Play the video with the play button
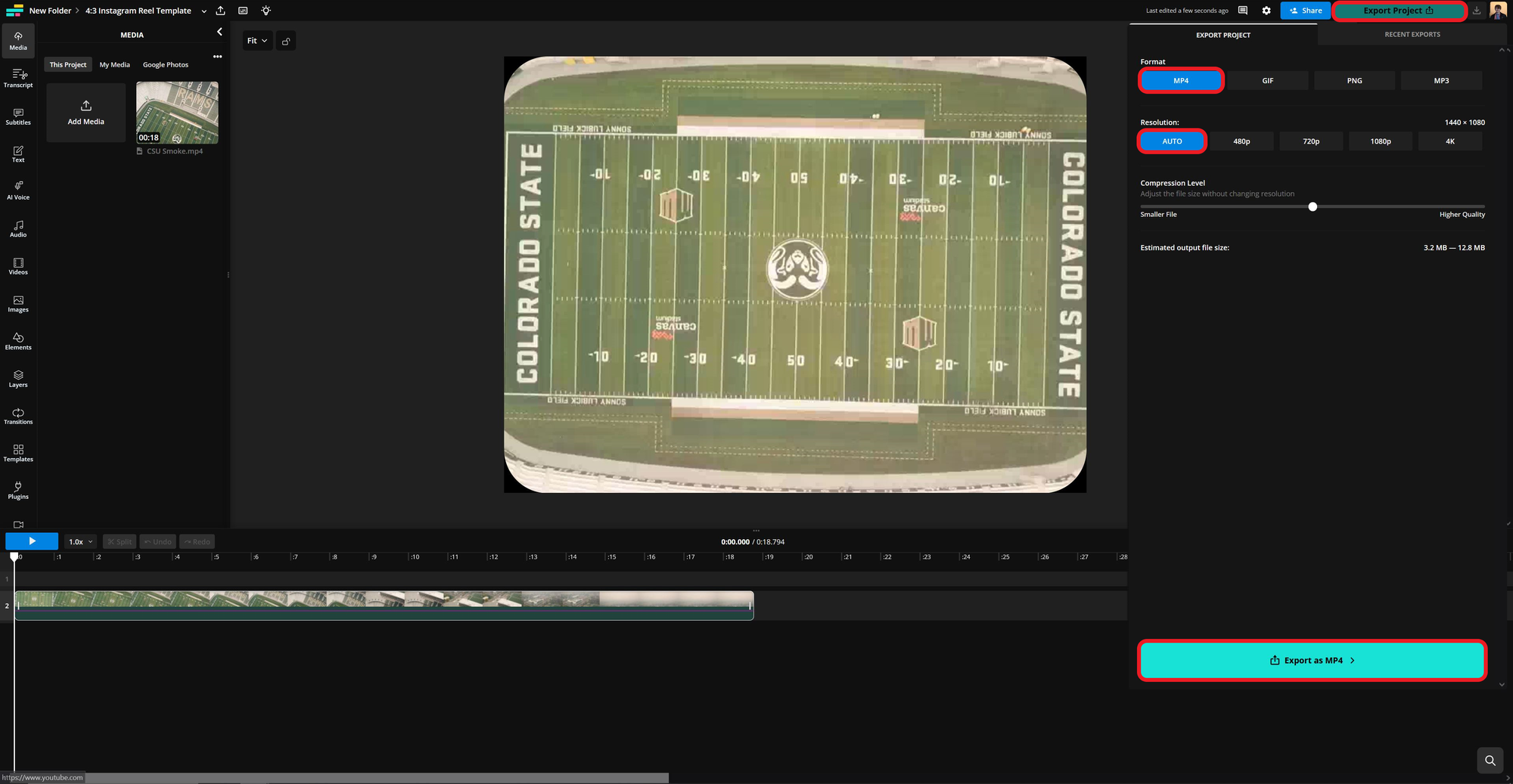This screenshot has height=784, width=1513. click(x=32, y=541)
